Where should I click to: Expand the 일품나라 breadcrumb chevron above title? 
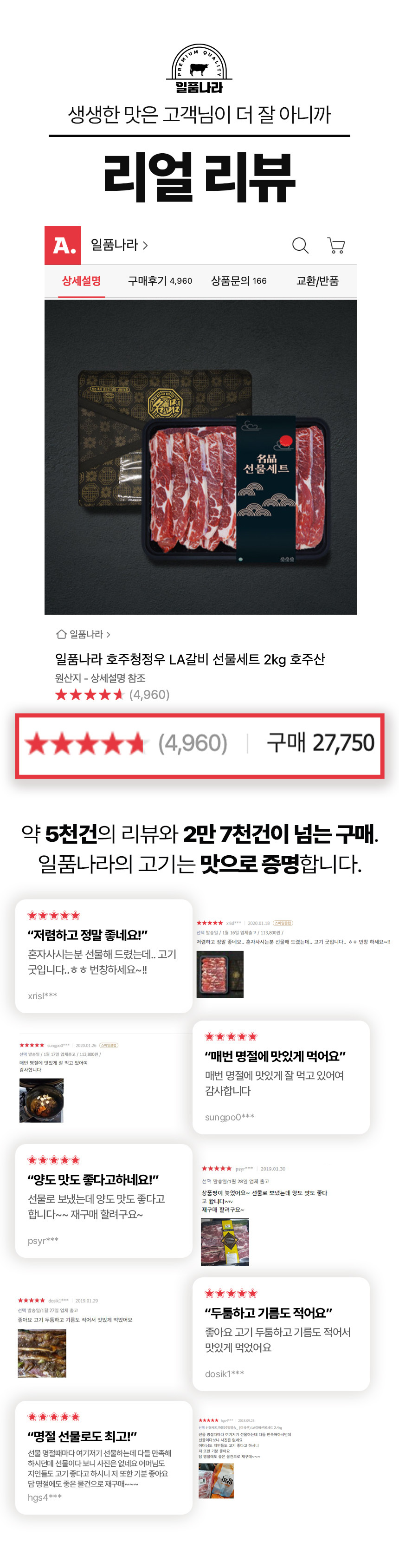click(108, 634)
